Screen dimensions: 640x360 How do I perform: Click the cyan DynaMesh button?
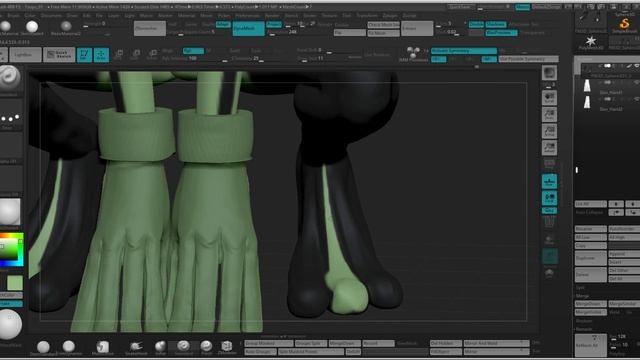tap(248, 29)
